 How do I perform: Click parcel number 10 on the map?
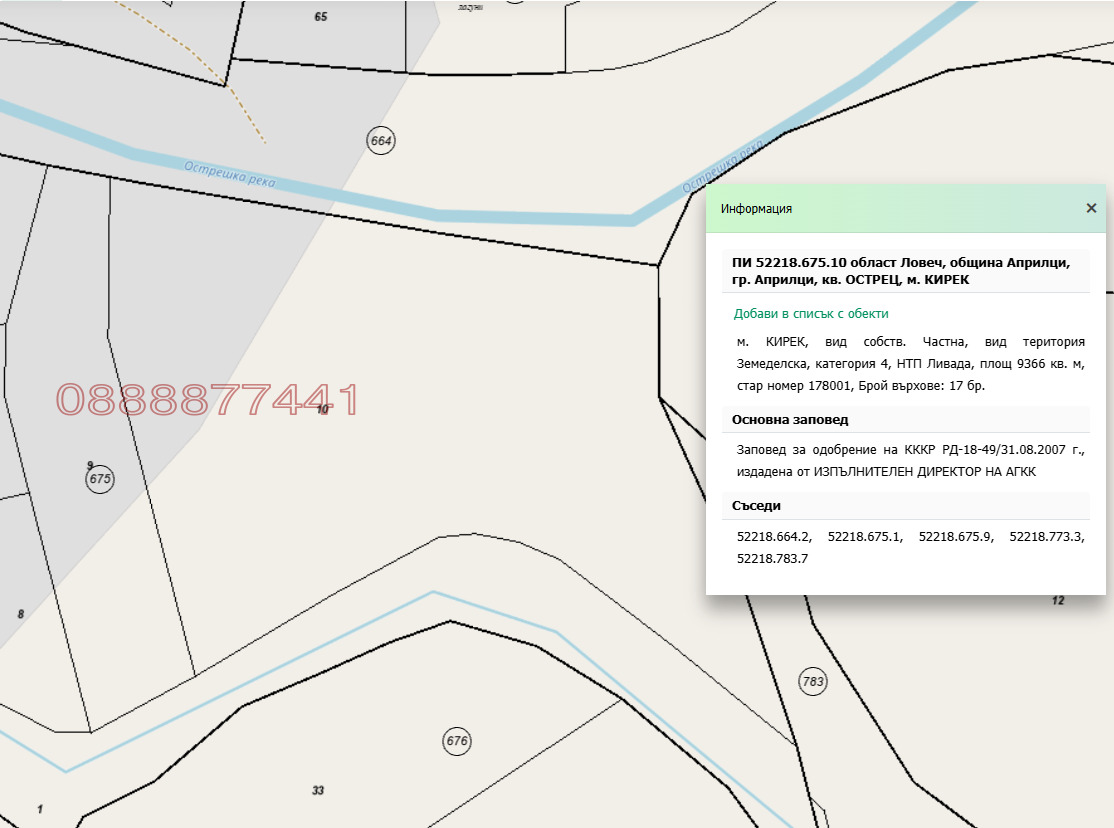click(322, 409)
